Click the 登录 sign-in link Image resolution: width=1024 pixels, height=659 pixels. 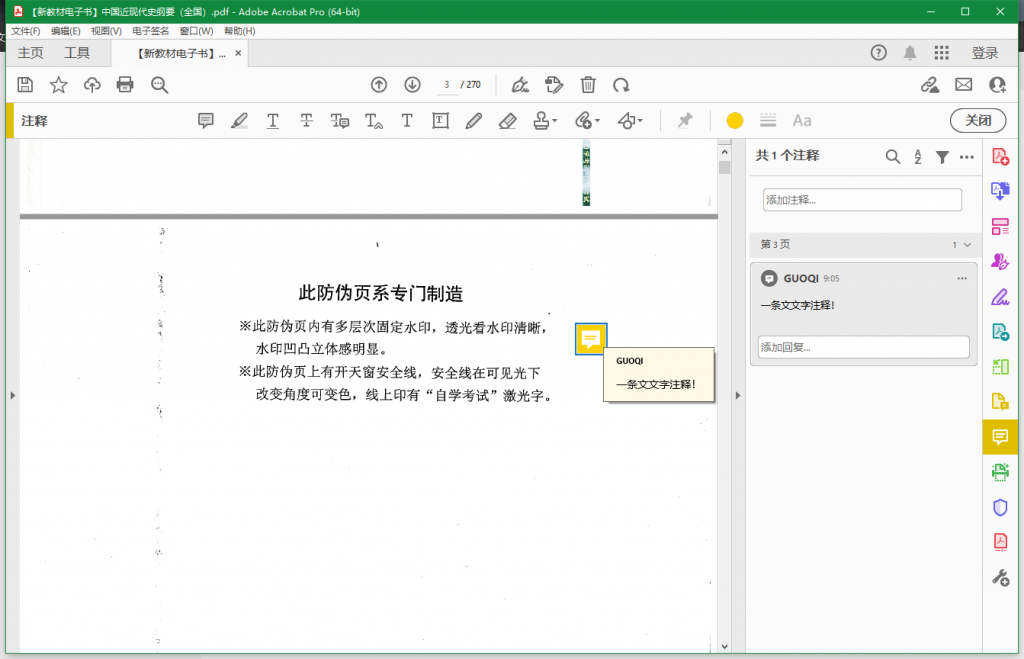(x=984, y=53)
